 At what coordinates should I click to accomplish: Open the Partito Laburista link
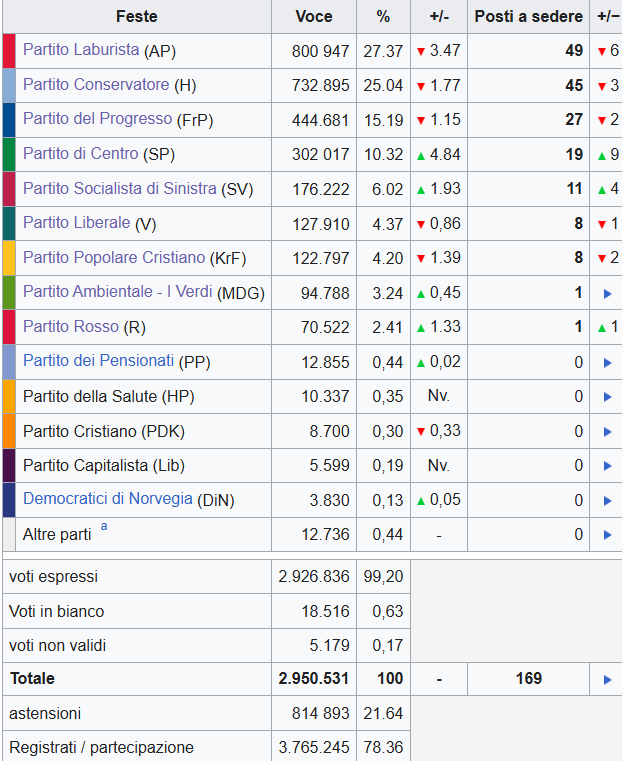[81, 51]
